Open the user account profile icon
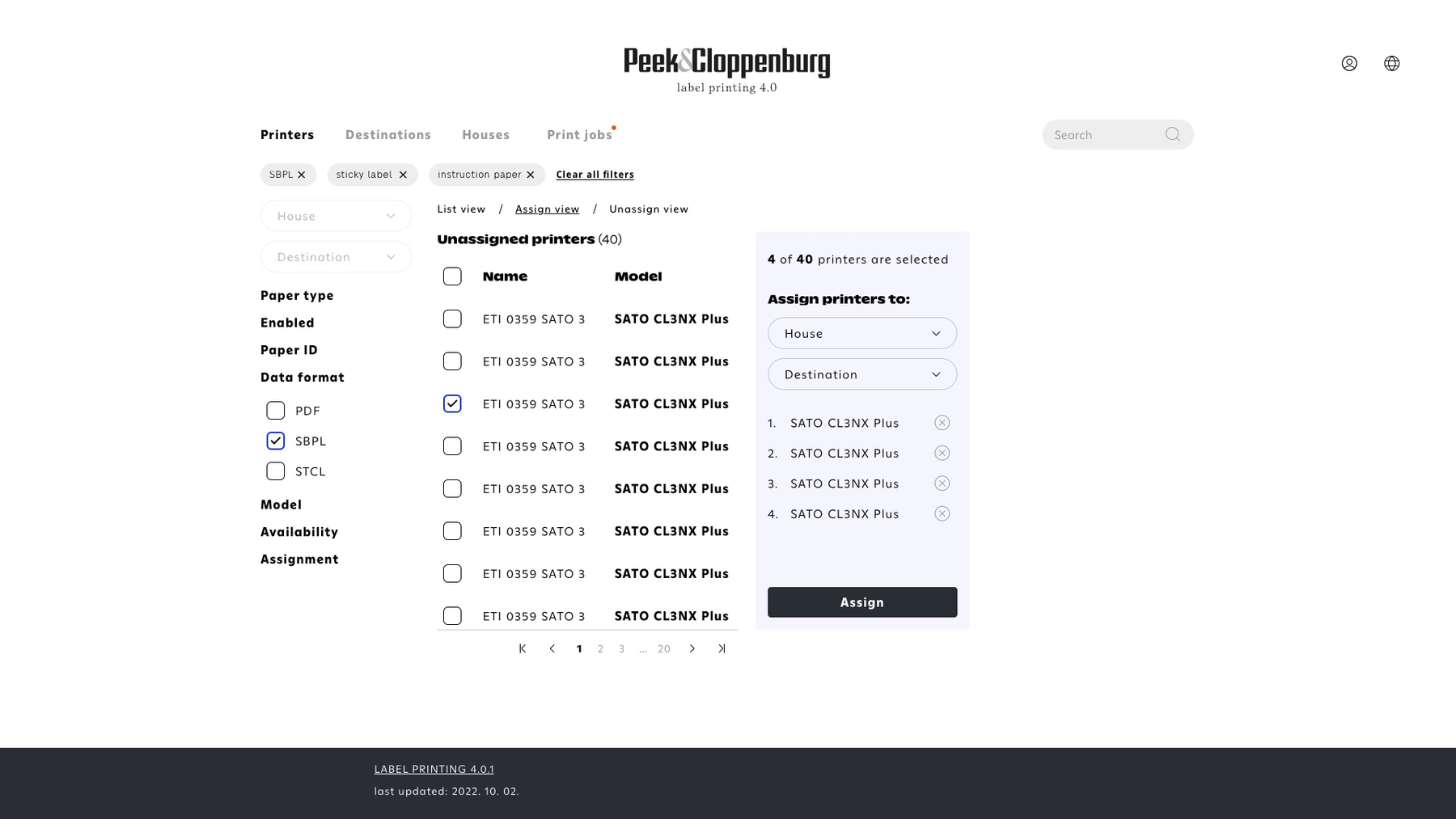This screenshot has width=1456, height=819. [x=1348, y=63]
